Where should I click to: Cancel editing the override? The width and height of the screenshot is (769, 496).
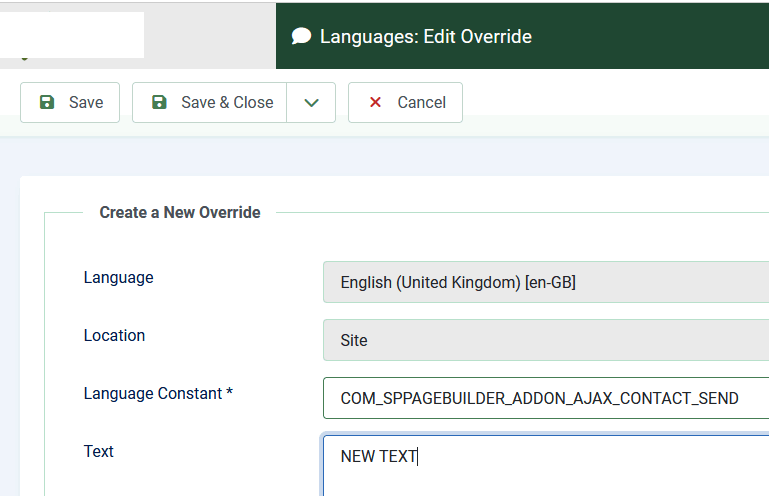click(405, 102)
